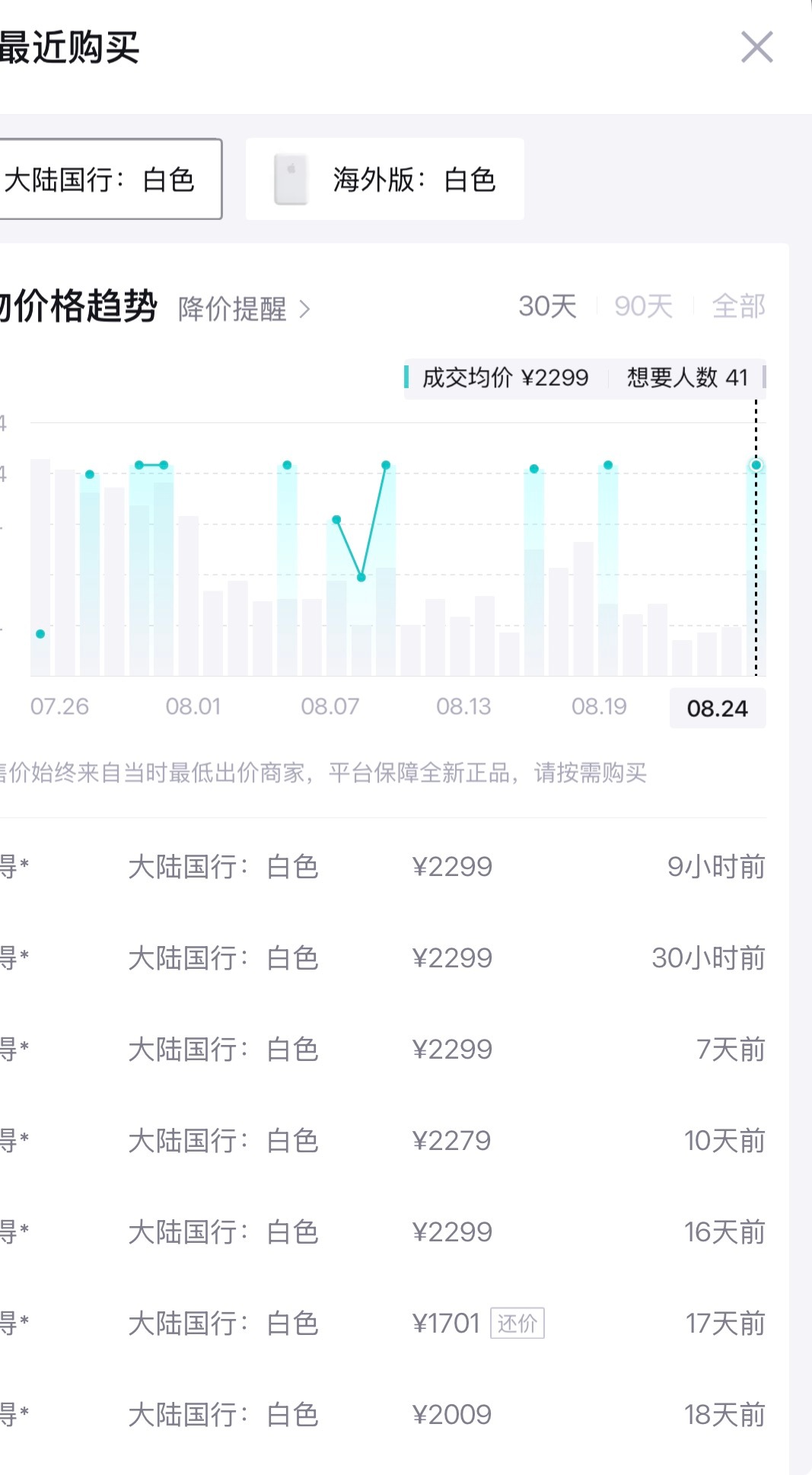Image resolution: width=812 pixels, height=1475 pixels.
Task: Tap the 还价 tag beside ¥1701
Action: click(517, 1324)
